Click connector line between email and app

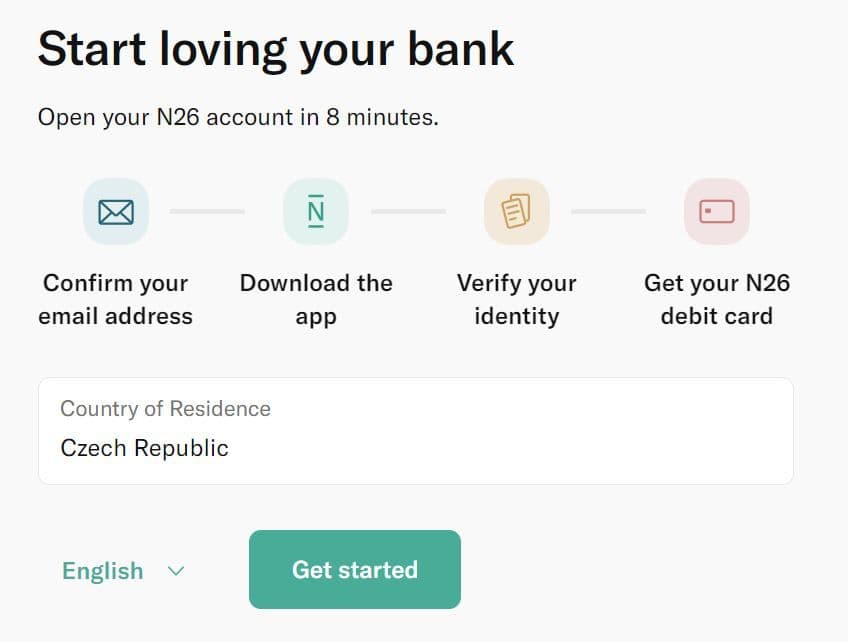point(207,211)
